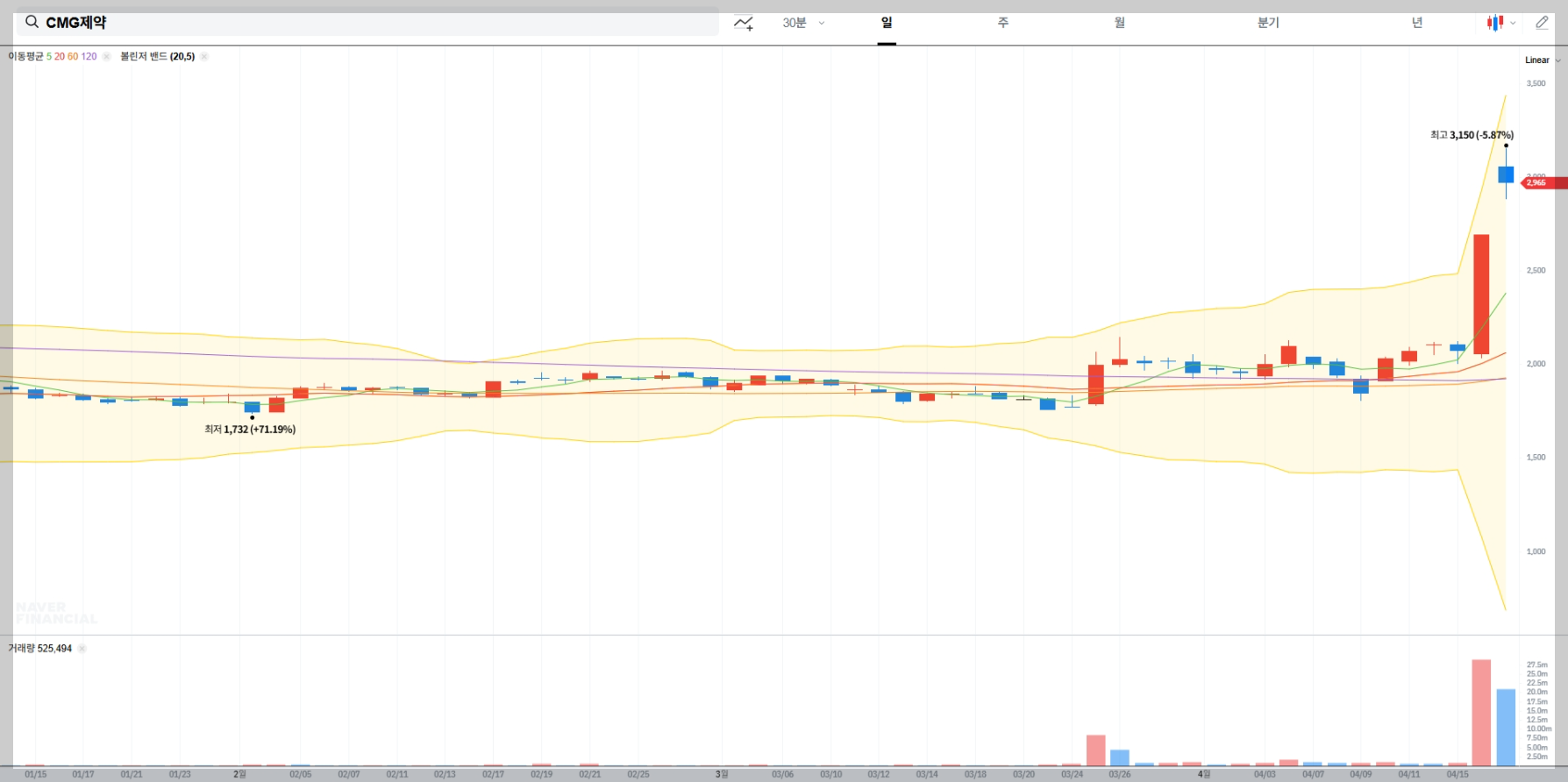Click the 2,500 price axis label
This screenshot has width=1568, height=782.
[1536, 270]
